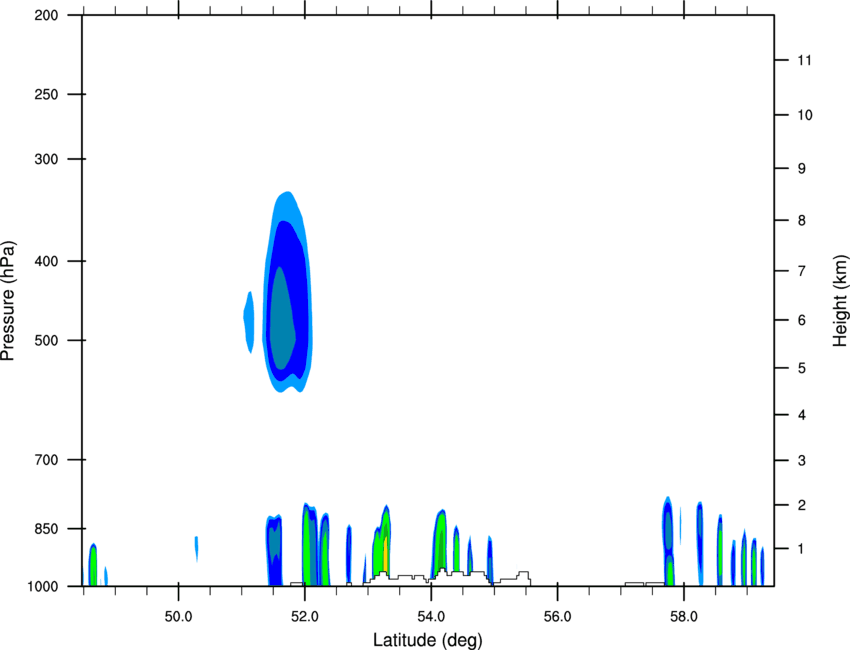Click the Latitude (deg) axis title
The height and width of the screenshot is (650, 850).
428,640
